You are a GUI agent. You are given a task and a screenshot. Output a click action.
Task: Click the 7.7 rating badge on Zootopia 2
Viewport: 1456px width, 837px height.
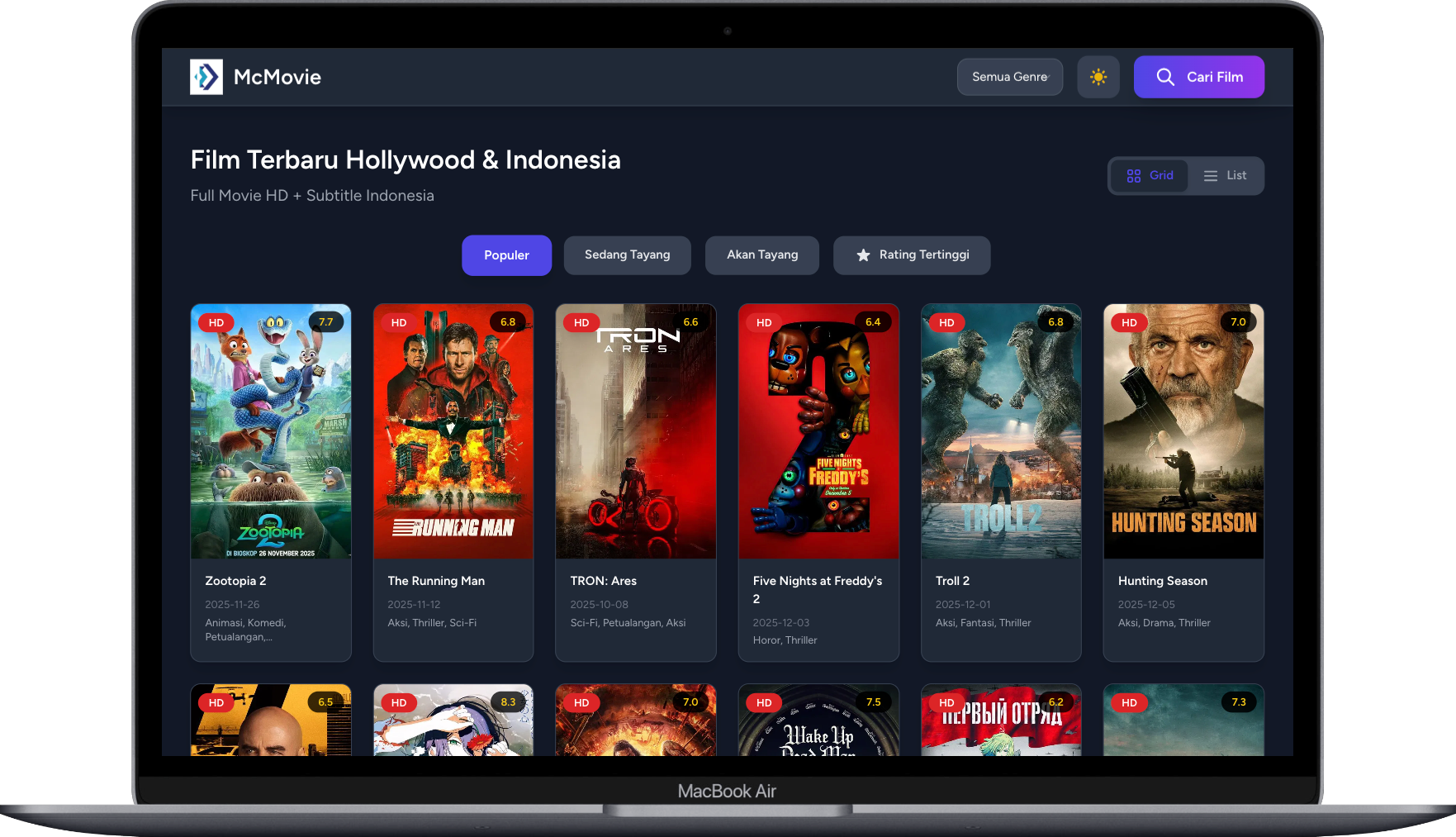click(326, 321)
